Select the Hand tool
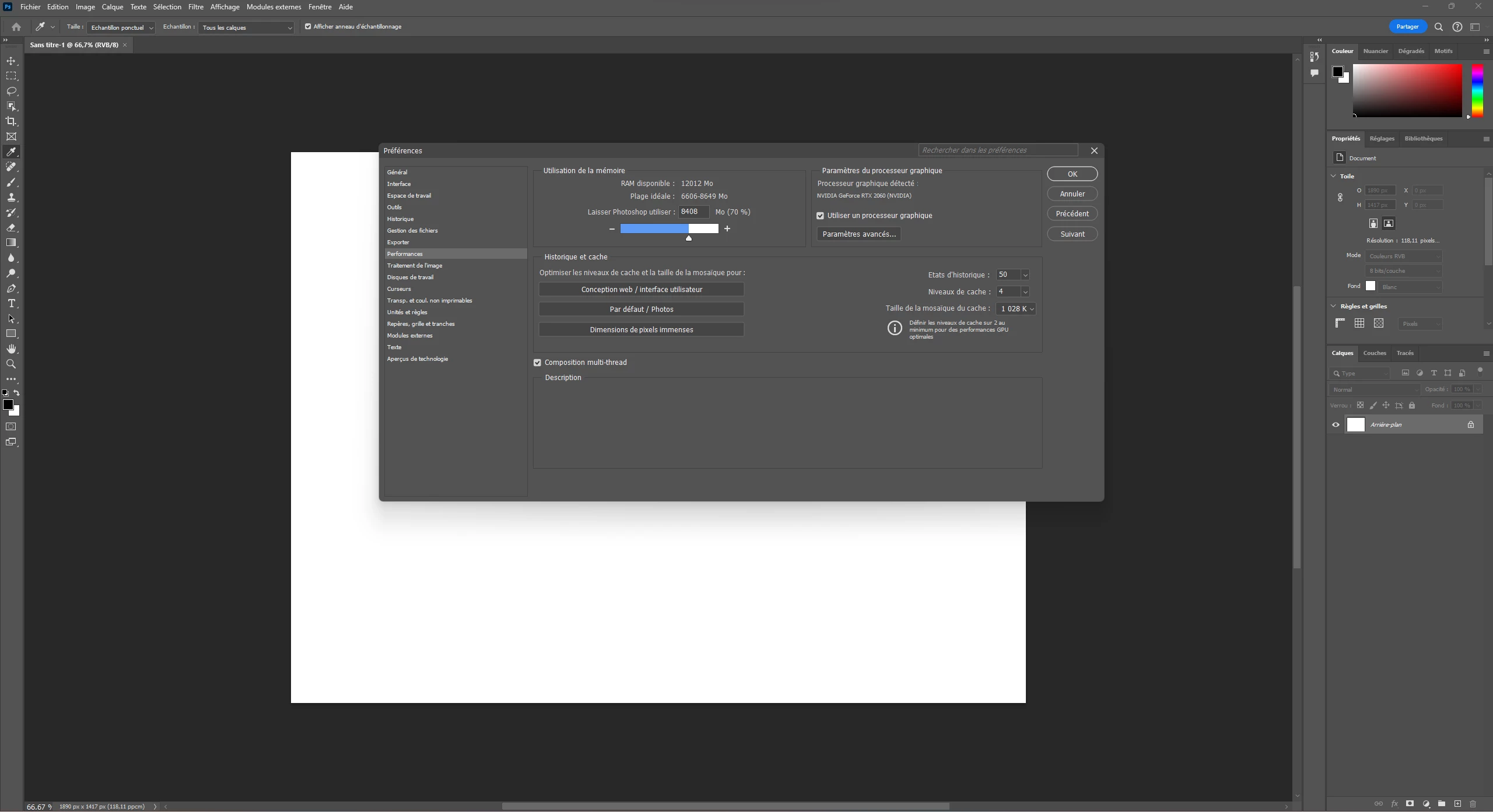This screenshot has height=812, width=1493. [11, 349]
